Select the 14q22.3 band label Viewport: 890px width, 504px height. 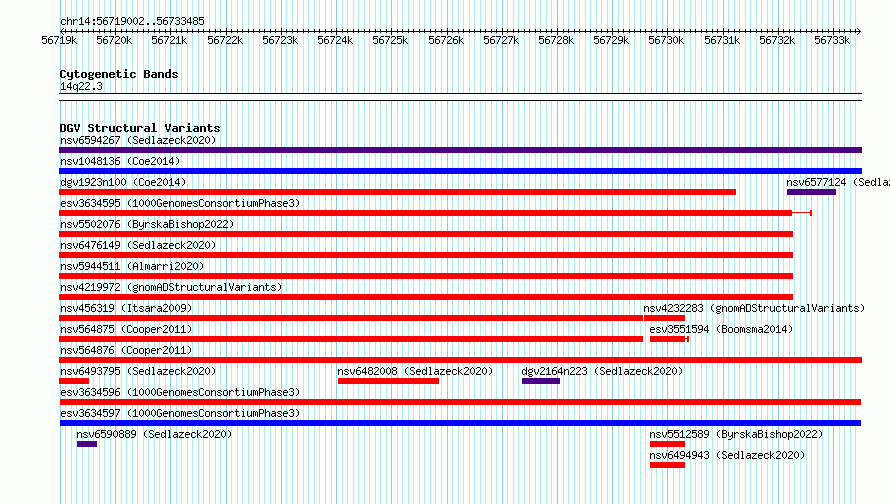pos(81,86)
